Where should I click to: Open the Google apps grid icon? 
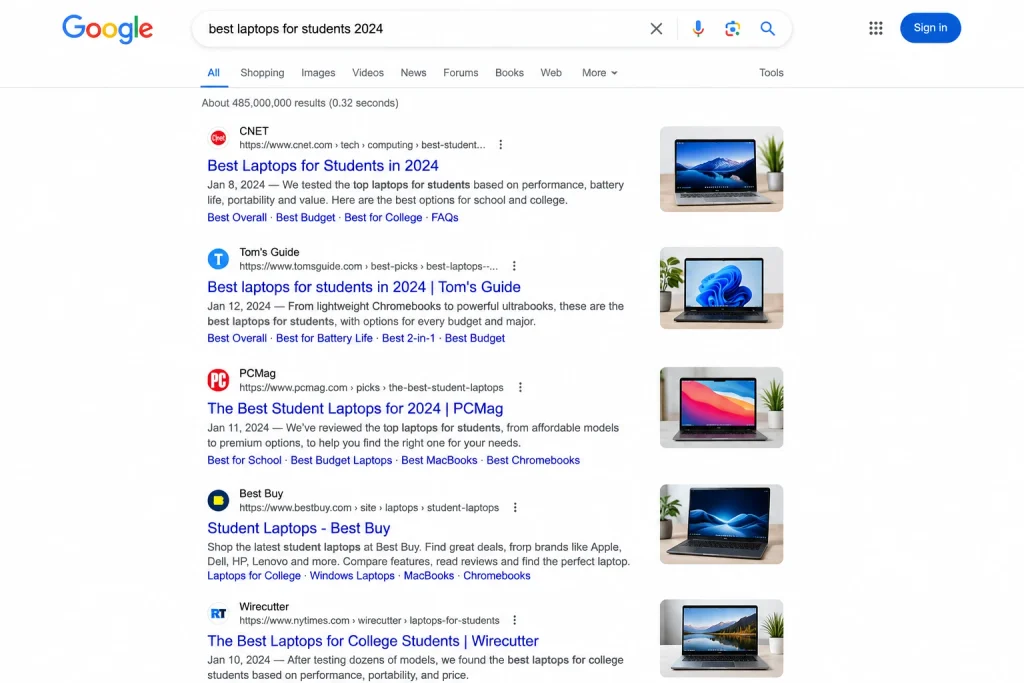876,28
